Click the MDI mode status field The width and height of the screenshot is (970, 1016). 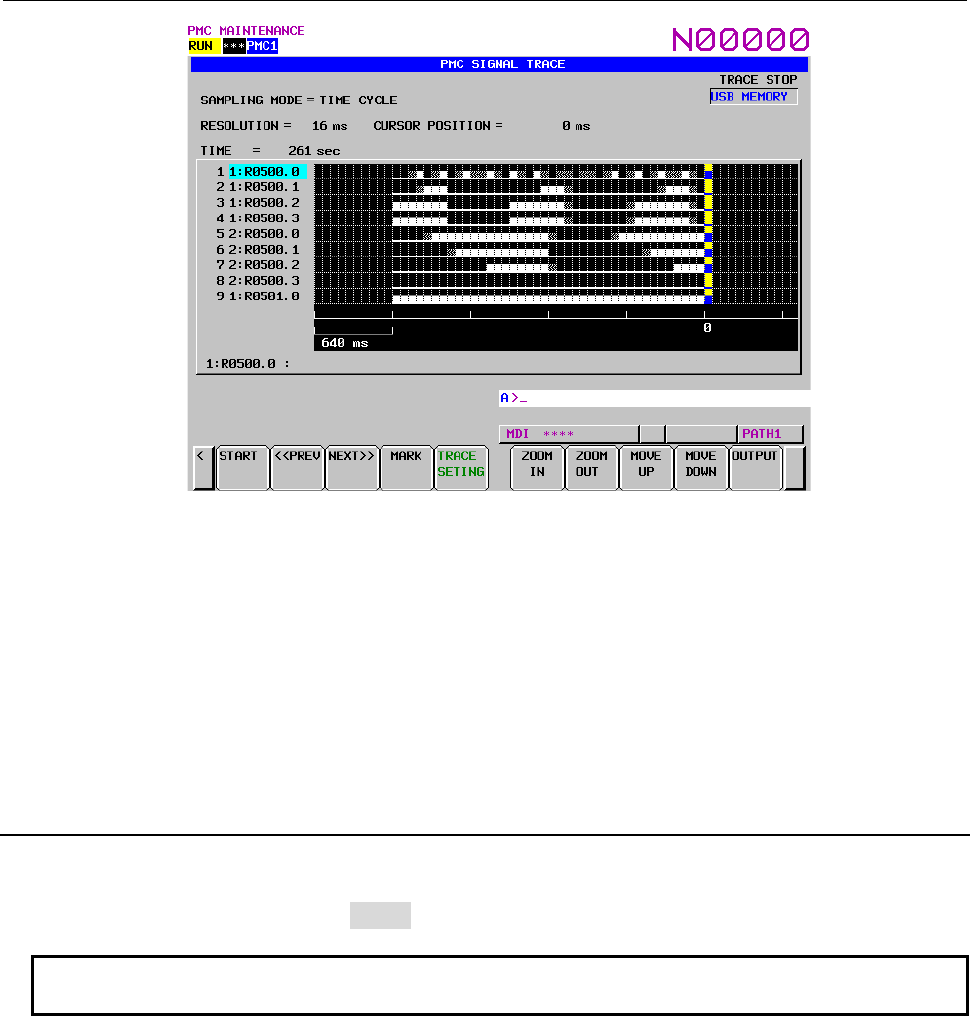point(569,433)
